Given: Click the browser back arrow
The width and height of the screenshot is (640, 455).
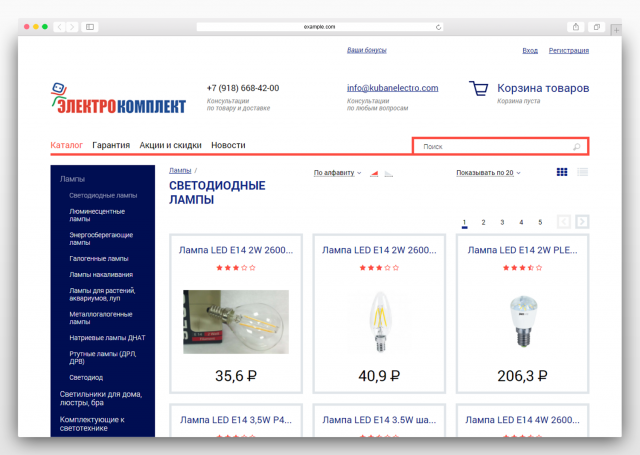Looking at the screenshot, I should pyautogui.click(x=60, y=27).
